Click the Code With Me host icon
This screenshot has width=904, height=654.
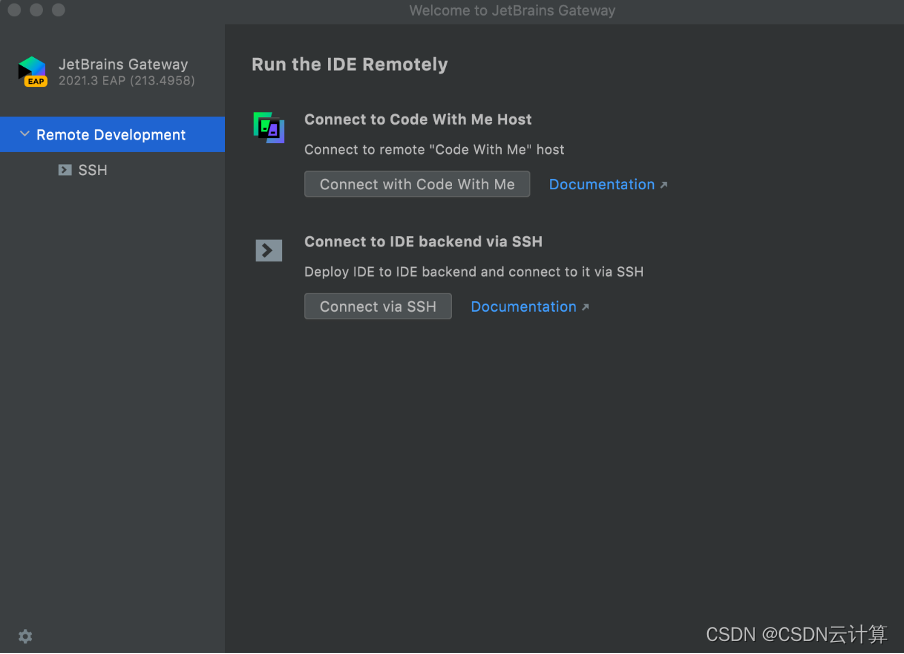click(x=269, y=127)
